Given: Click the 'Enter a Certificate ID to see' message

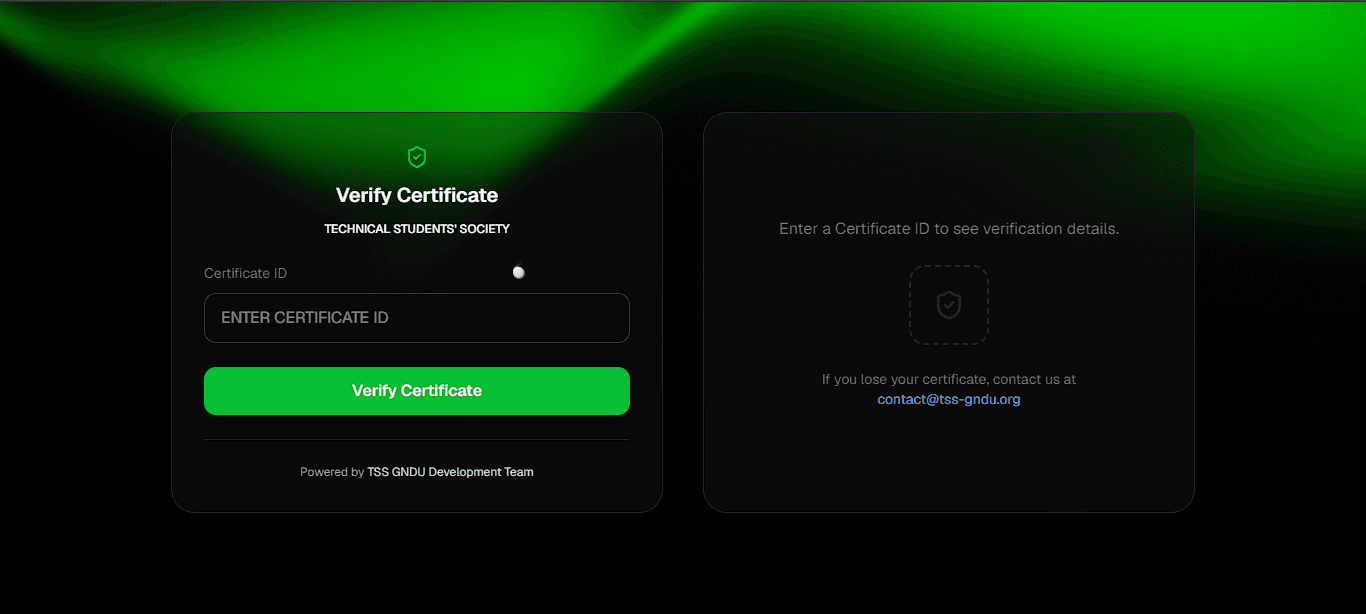Looking at the screenshot, I should point(949,229).
